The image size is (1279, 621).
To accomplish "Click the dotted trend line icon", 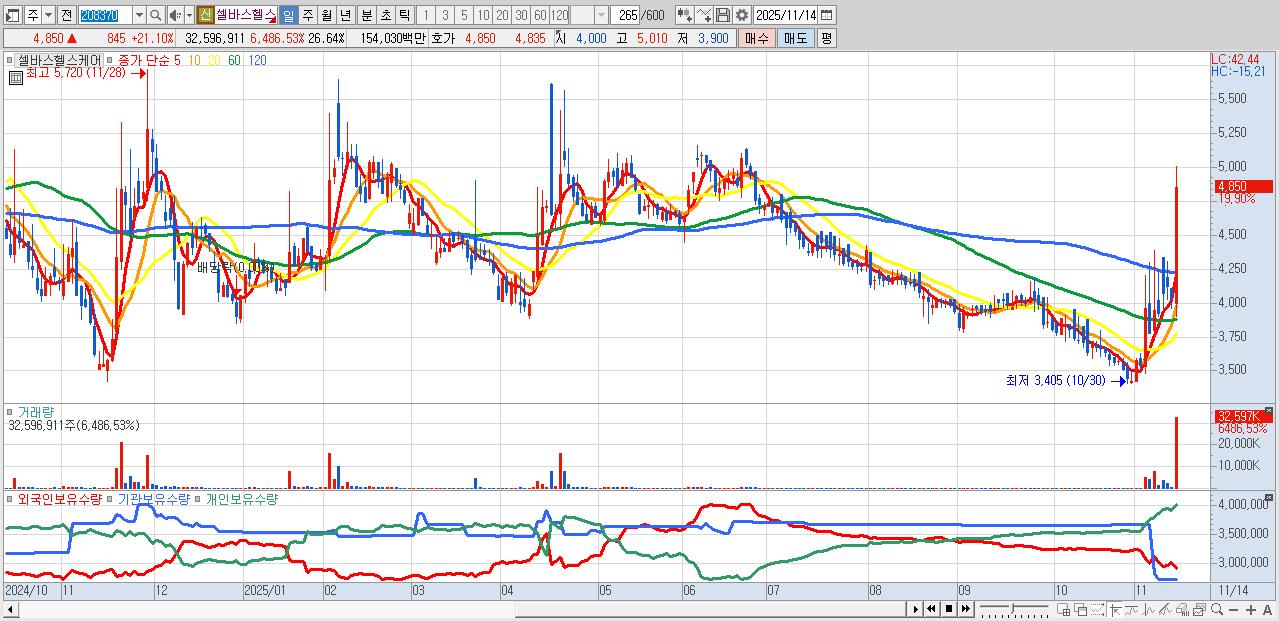I will 1098,610.
